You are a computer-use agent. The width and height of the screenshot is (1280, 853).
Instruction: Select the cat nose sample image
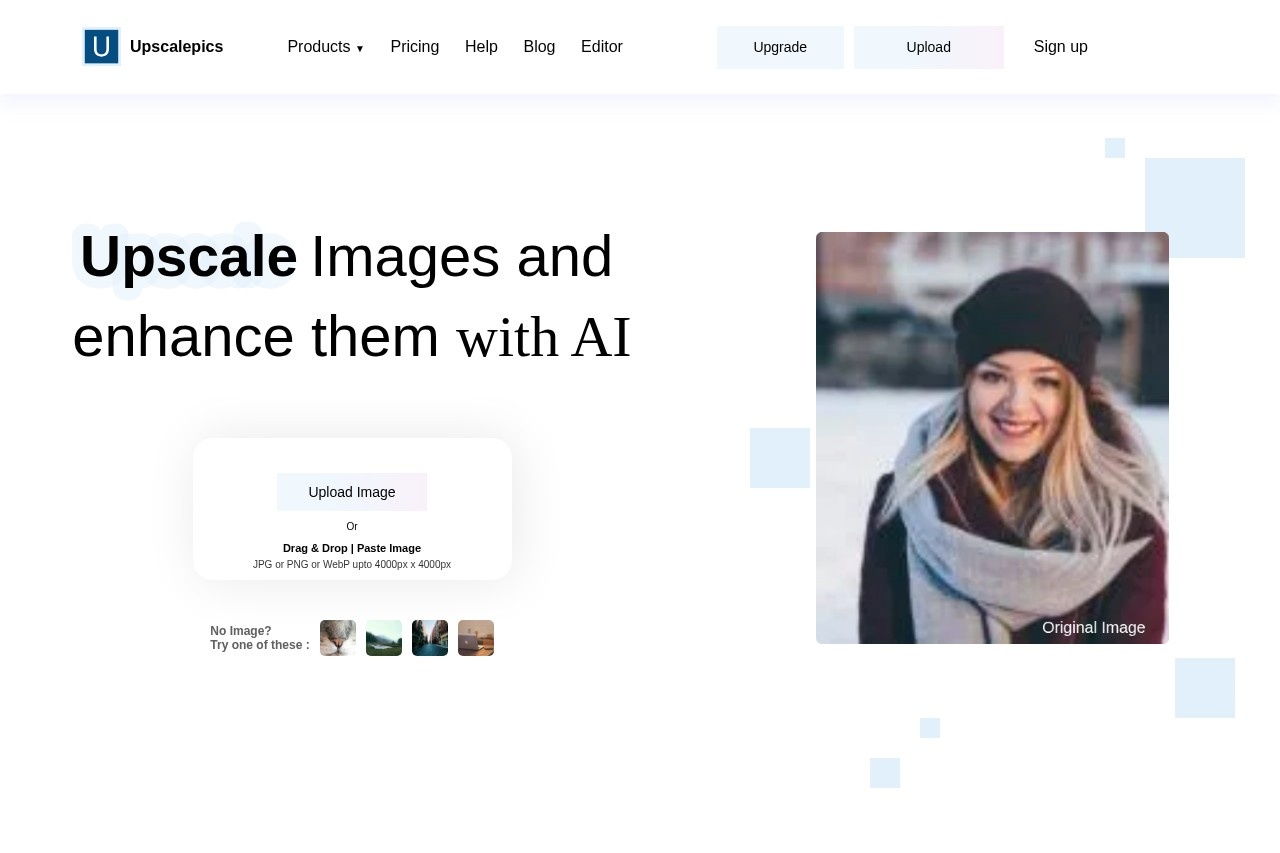338,638
